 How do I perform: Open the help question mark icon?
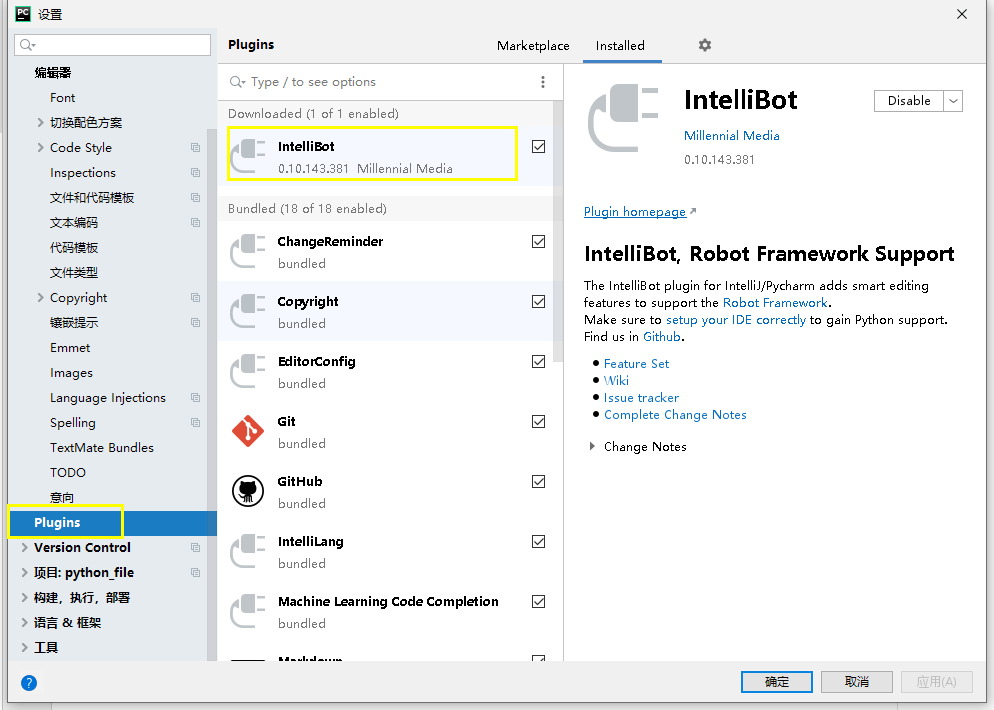pos(29,683)
